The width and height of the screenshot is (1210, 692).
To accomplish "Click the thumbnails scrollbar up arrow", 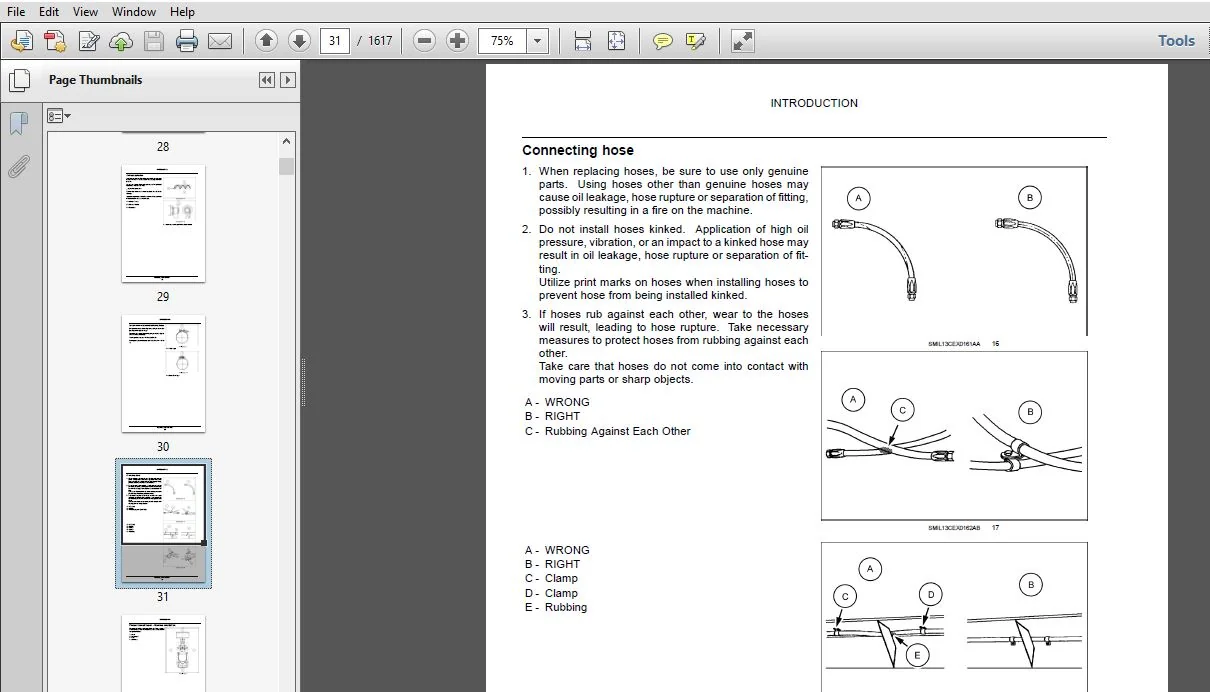I will coord(287,142).
